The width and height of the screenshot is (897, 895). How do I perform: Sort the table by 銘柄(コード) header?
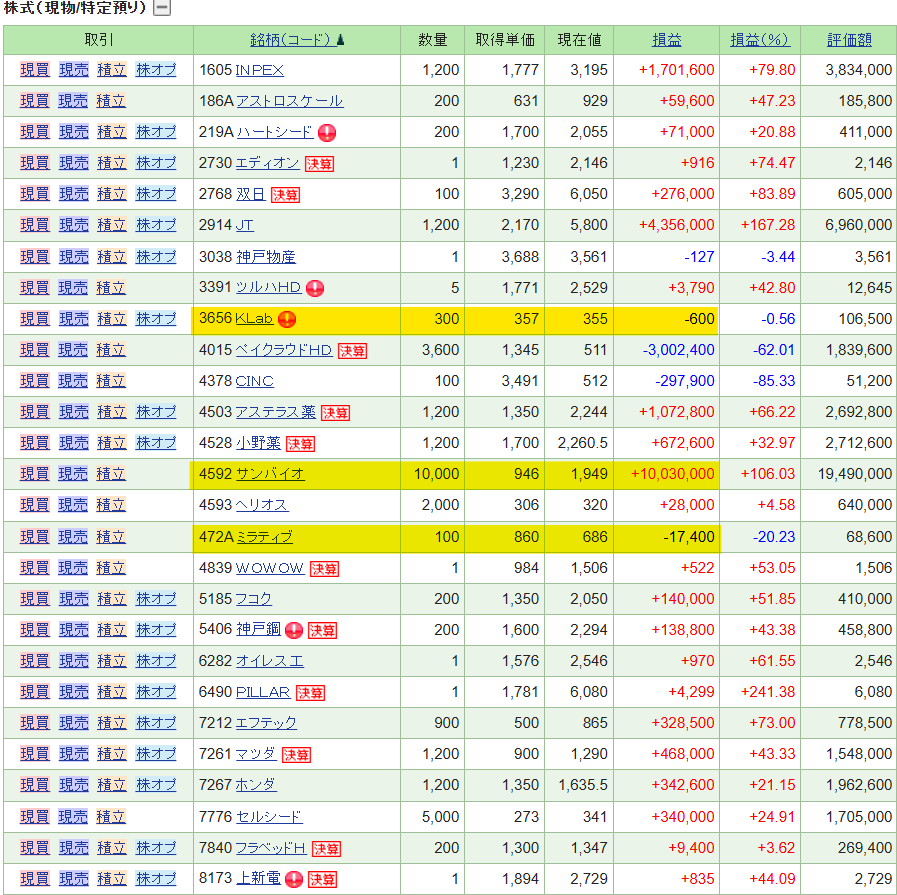[x=291, y=40]
